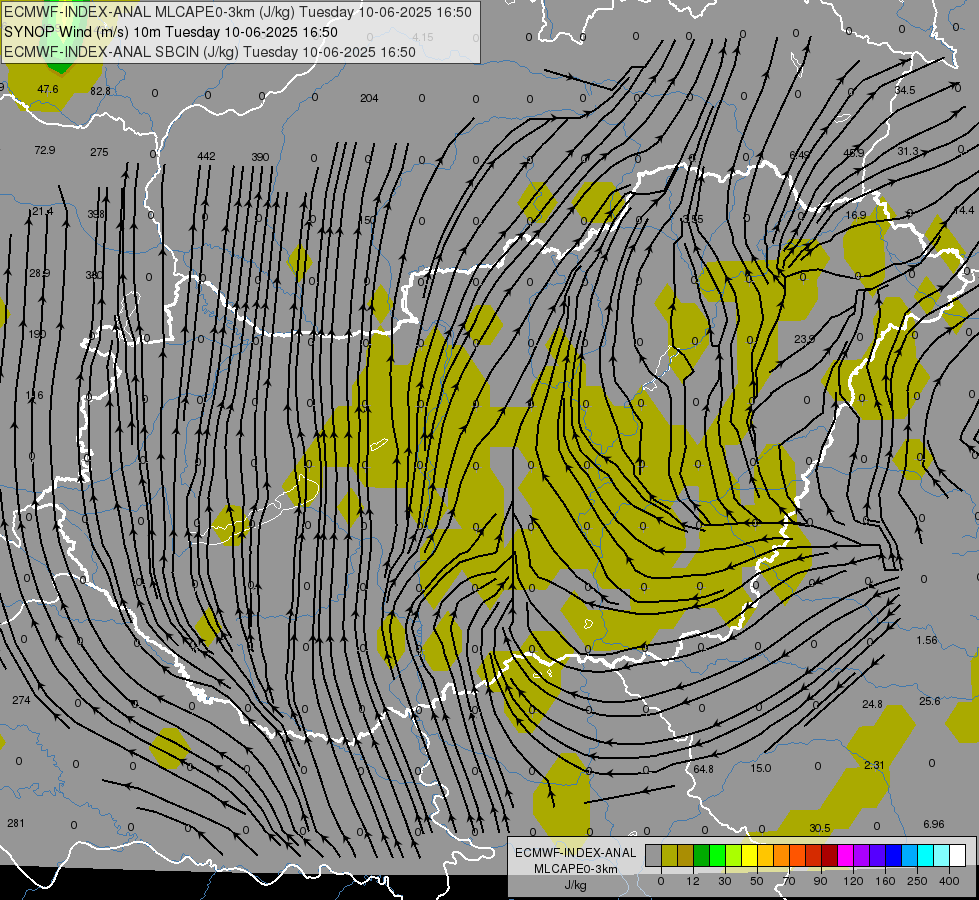
Task: Click the map value 16.9
Action: pyautogui.click(x=856, y=215)
